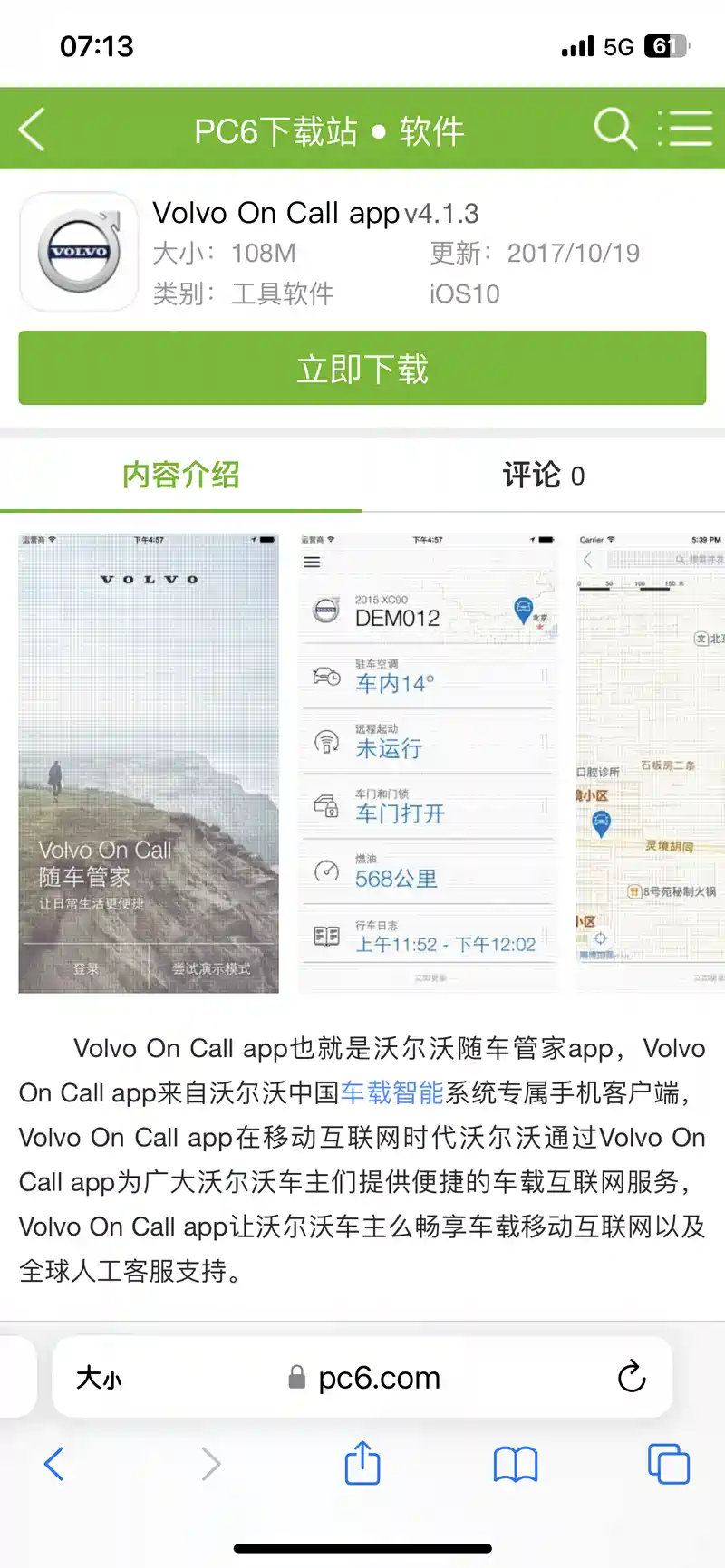725x1568 pixels.
Task: Tap Safari forward chevron
Action: [x=210, y=1464]
